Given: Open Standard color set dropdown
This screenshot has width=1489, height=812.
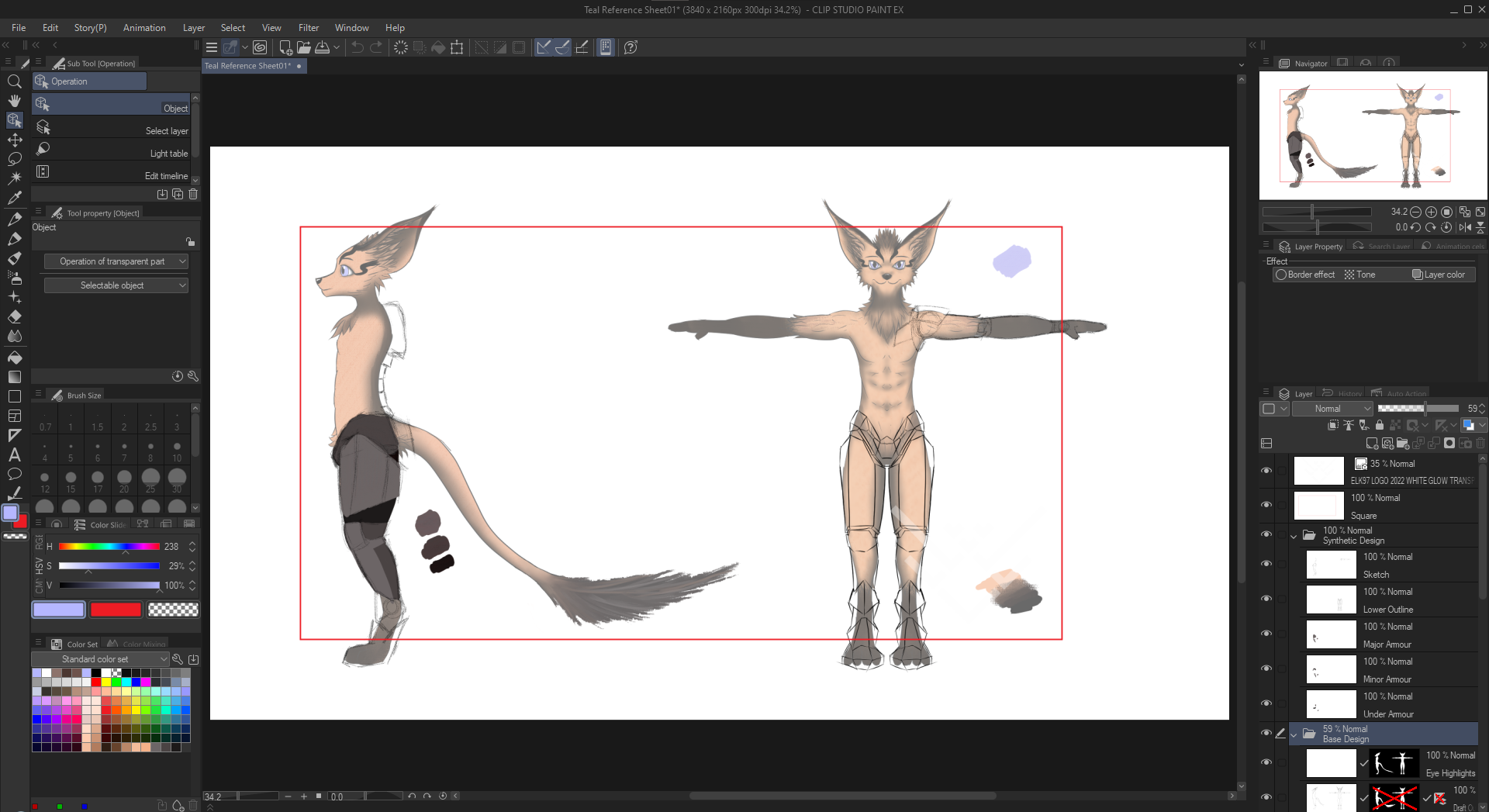Looking at the screenshot, I should pos(100,659).
